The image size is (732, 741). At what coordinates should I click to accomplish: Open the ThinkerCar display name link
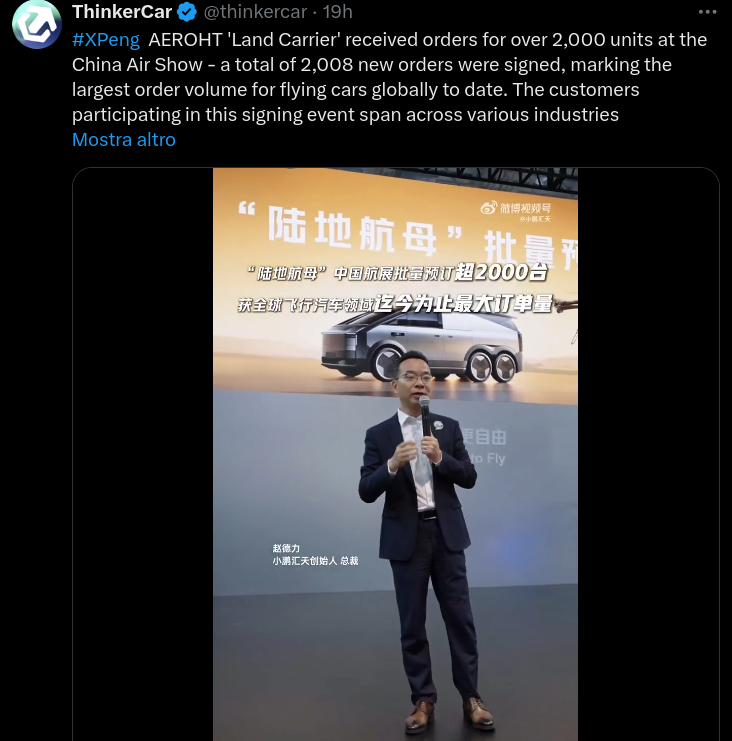[x=122, y=12]
